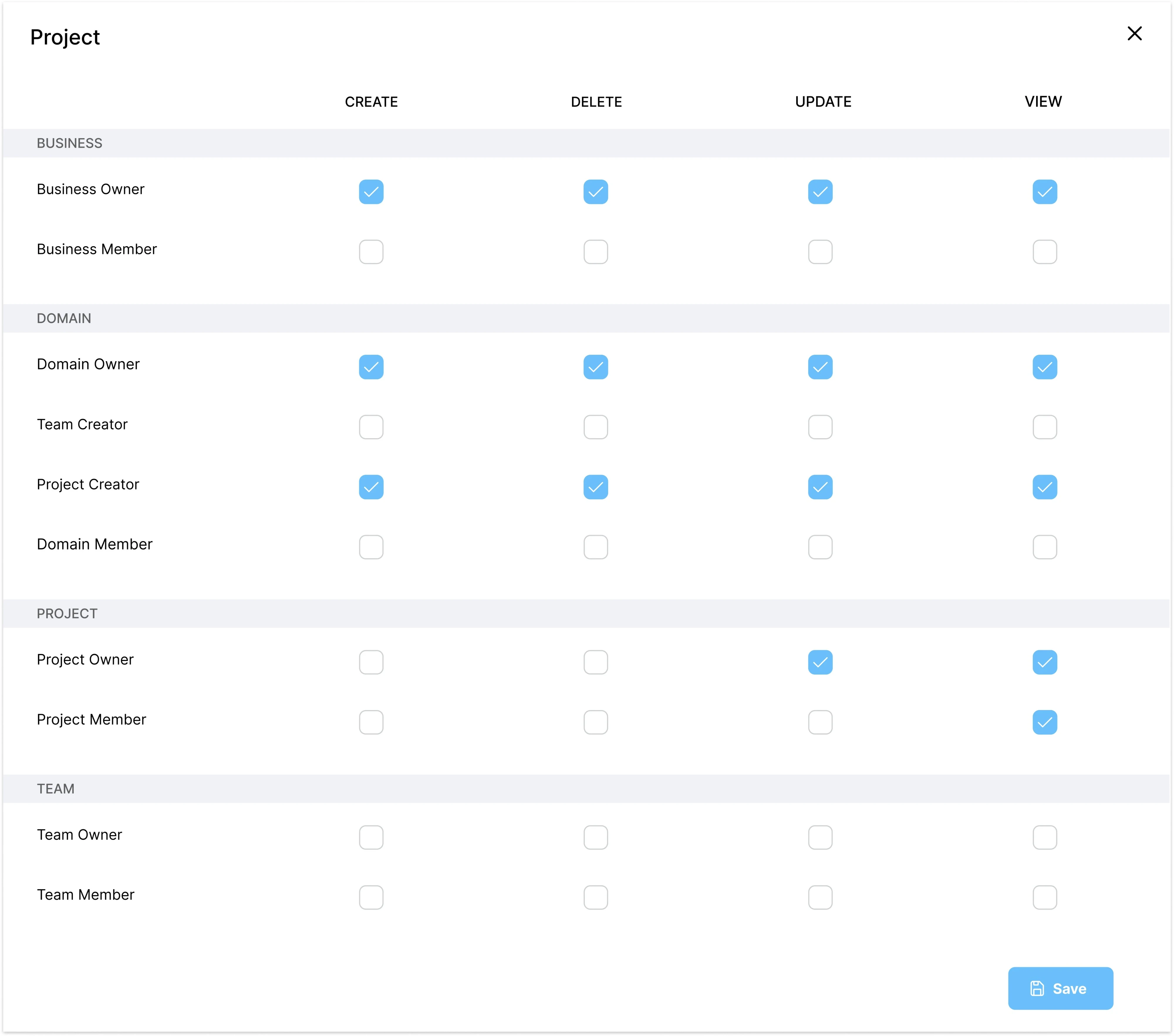Screen dimensions: 1174x1036
Task: Enable CREATE for Team Creator
Action: [371, 427]
